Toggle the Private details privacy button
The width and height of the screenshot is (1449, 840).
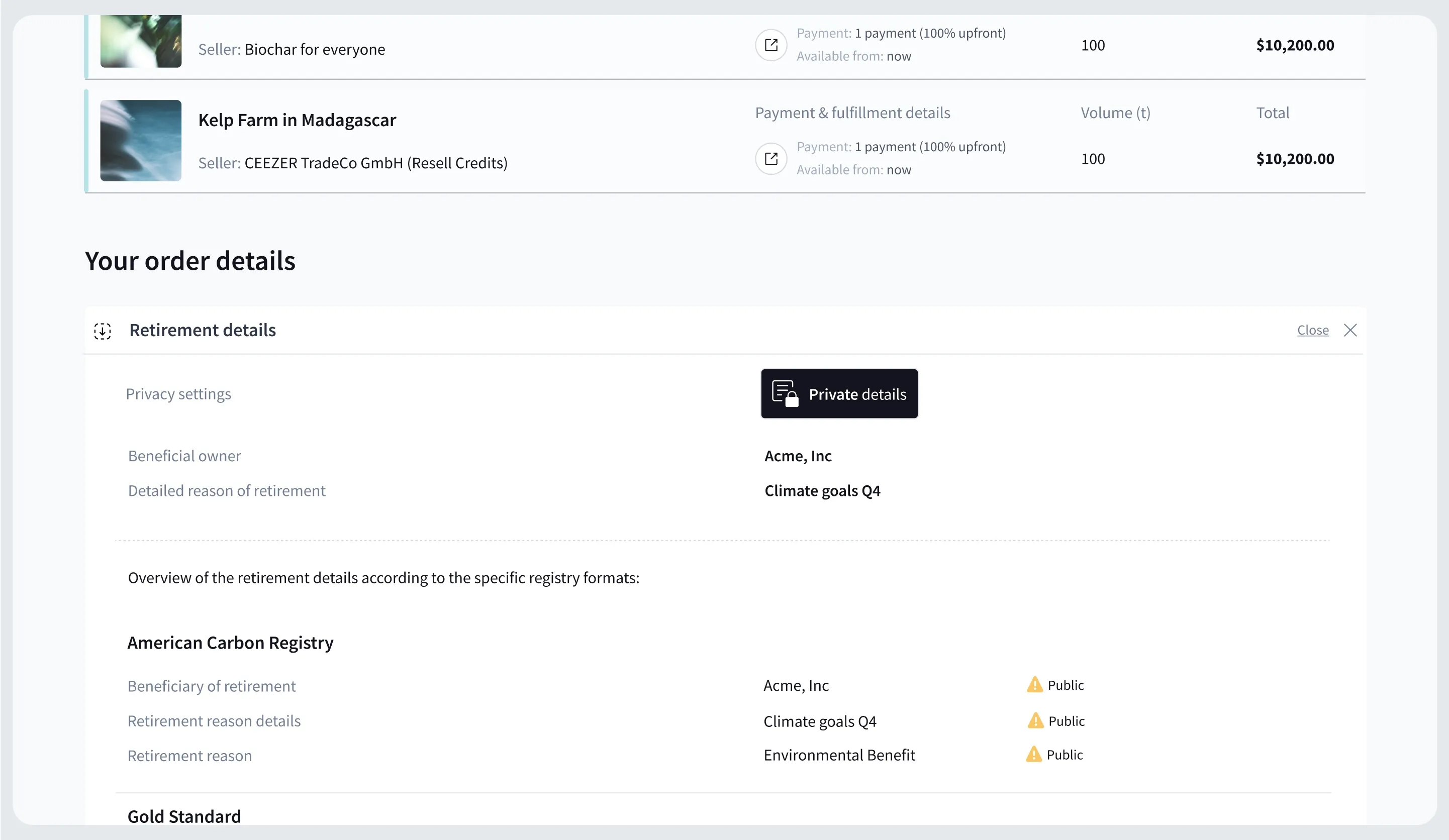[x=839, y=394]
